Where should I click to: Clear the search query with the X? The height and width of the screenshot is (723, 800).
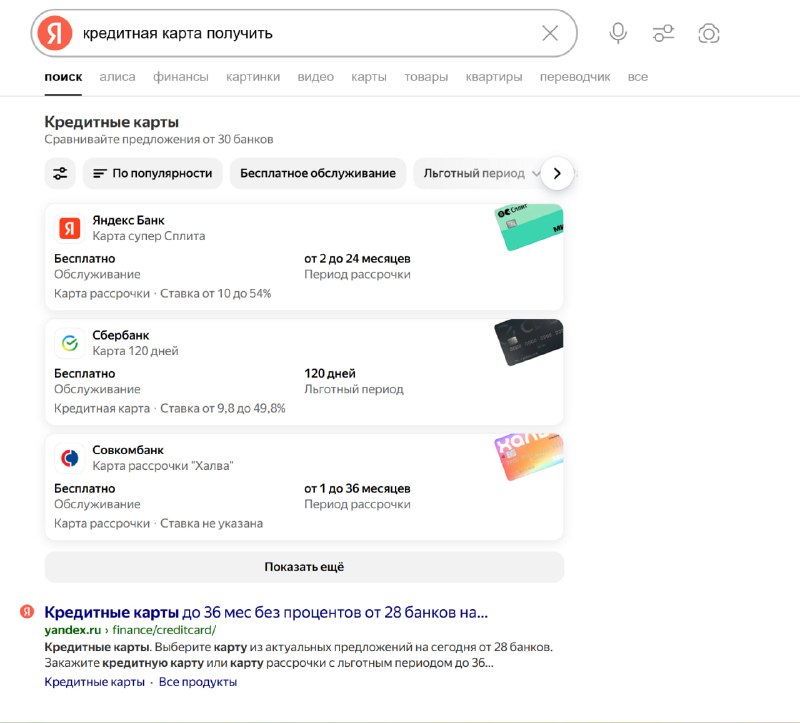549,33
